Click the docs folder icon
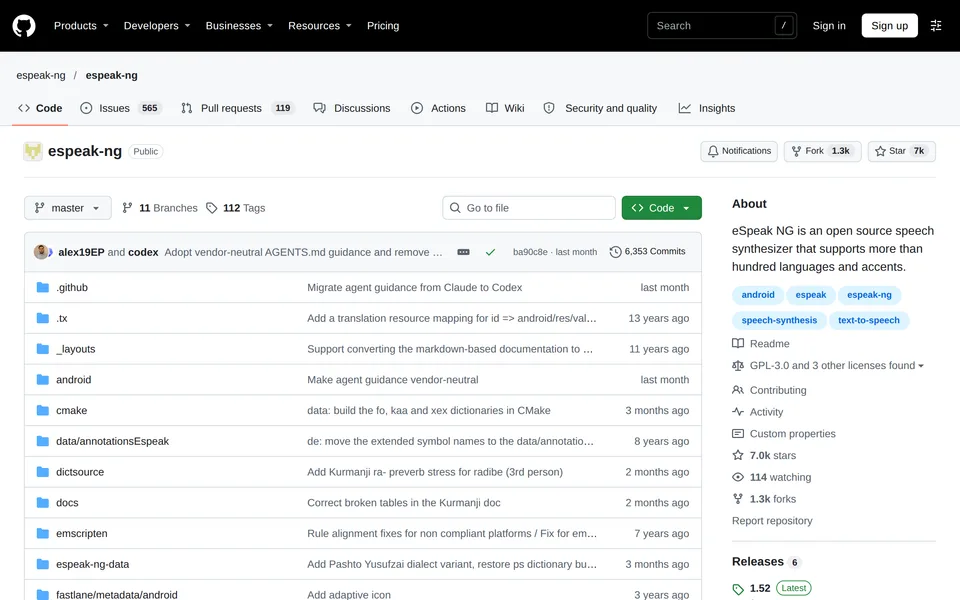960x600 pixels. (x=43, y=503)
